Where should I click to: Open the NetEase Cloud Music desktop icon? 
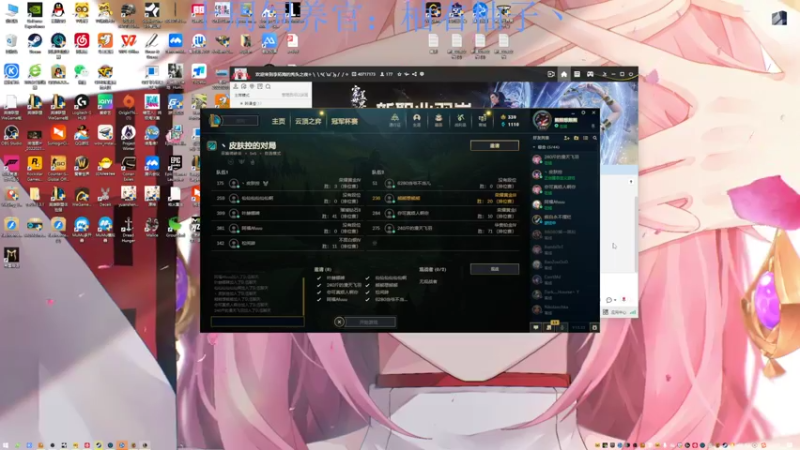[82, 43]
